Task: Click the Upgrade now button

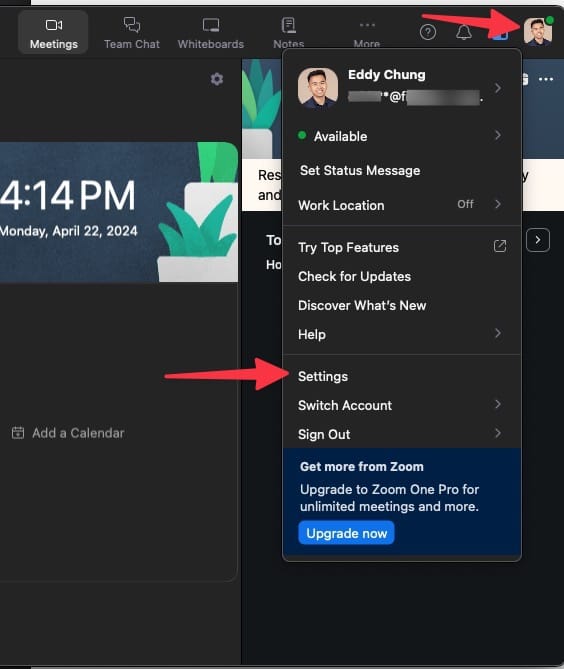Action: click(346, 533)
